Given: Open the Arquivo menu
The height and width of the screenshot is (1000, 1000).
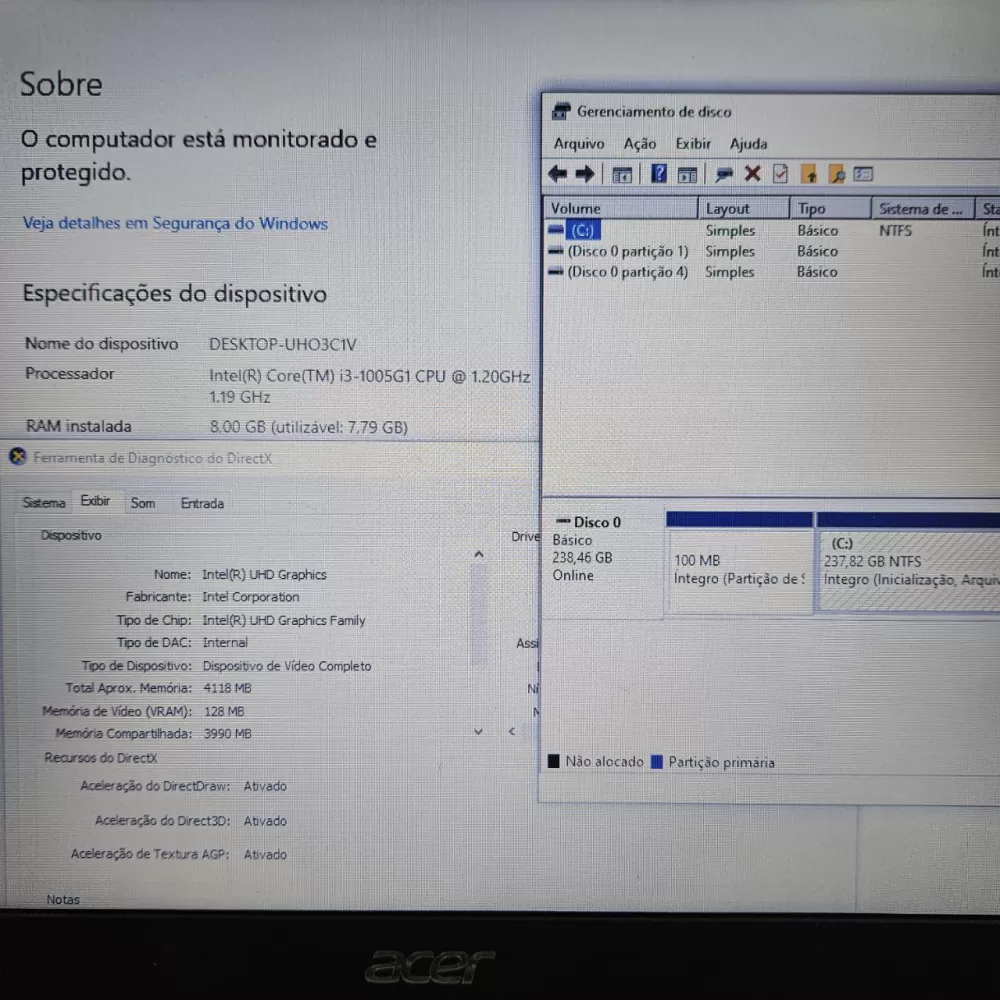Looking at the screenshot, I should (x=578, y=143).
